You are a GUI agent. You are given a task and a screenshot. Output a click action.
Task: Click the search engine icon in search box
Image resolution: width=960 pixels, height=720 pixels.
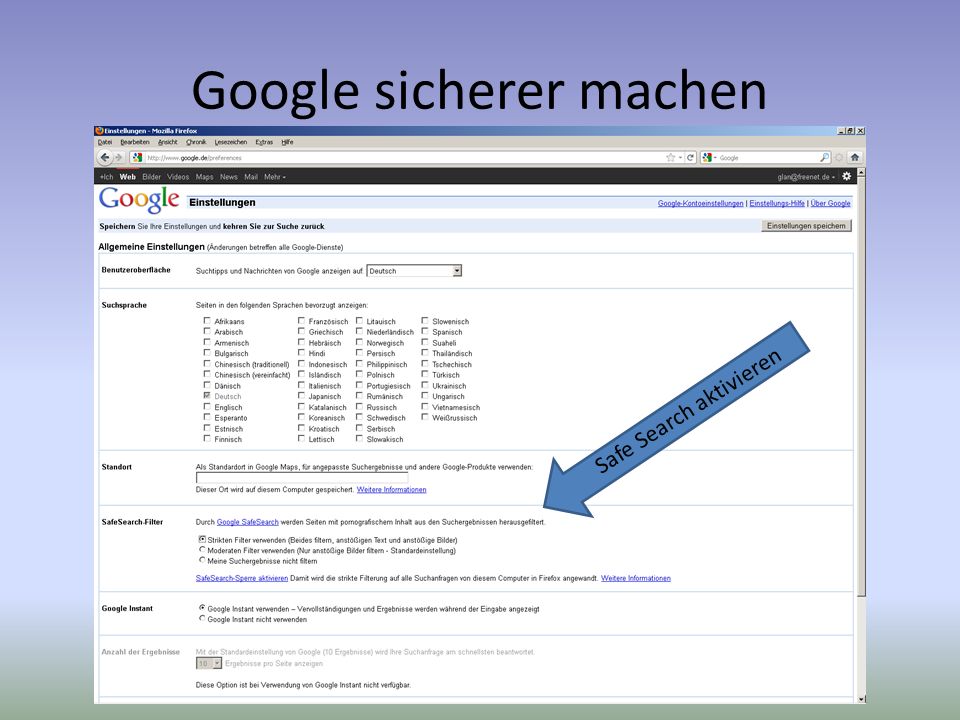coord(707,157)
